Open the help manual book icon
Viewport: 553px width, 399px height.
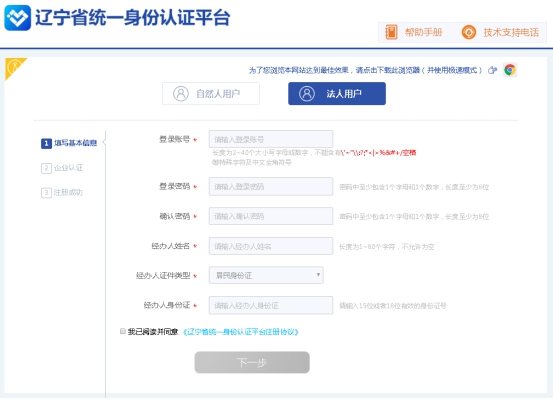point(391,32)
